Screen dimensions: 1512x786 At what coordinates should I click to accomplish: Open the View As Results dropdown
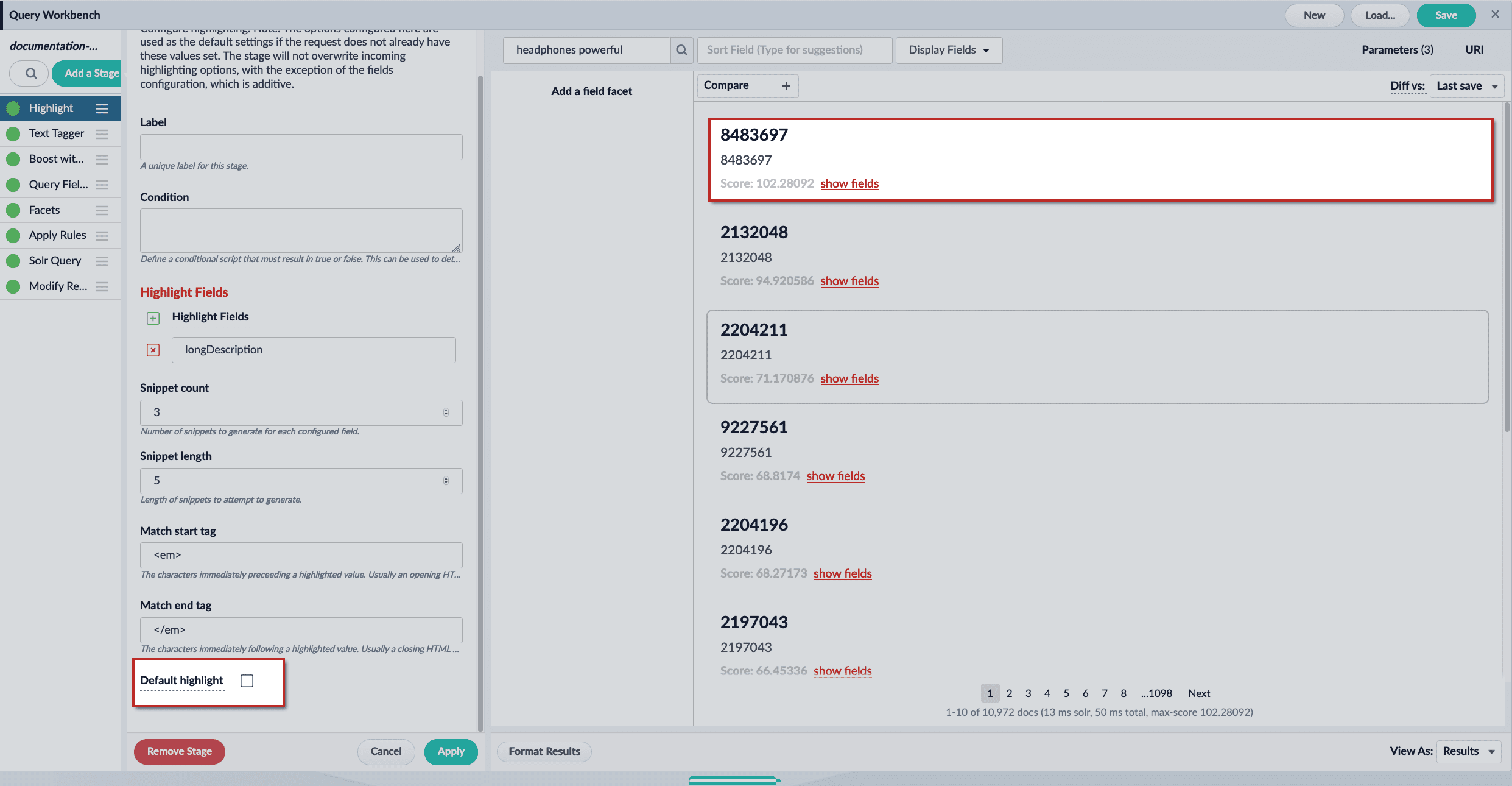[x=1468, y=751]
